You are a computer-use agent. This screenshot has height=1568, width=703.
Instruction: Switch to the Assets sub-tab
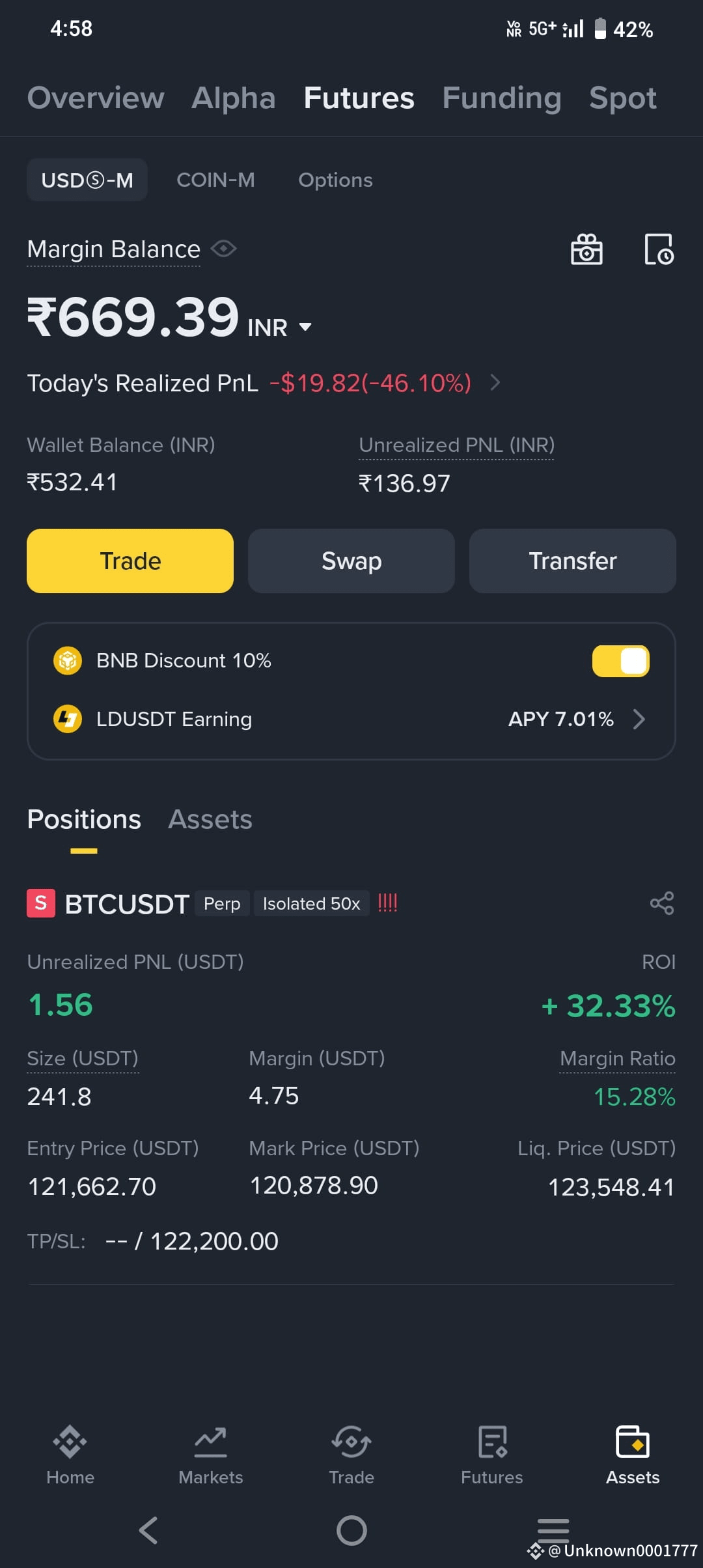(x=210, y=819)
